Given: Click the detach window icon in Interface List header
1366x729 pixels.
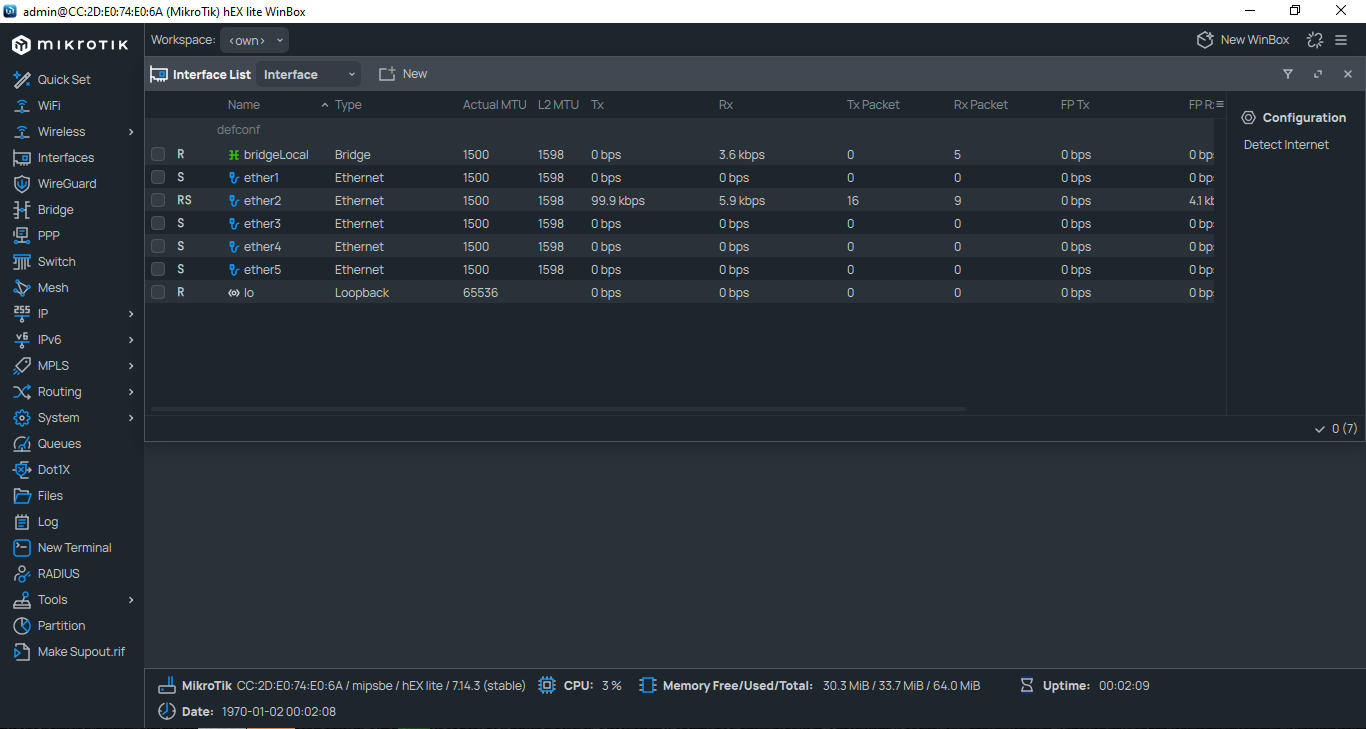Looking at the screenshot, I should [1318, 74].
